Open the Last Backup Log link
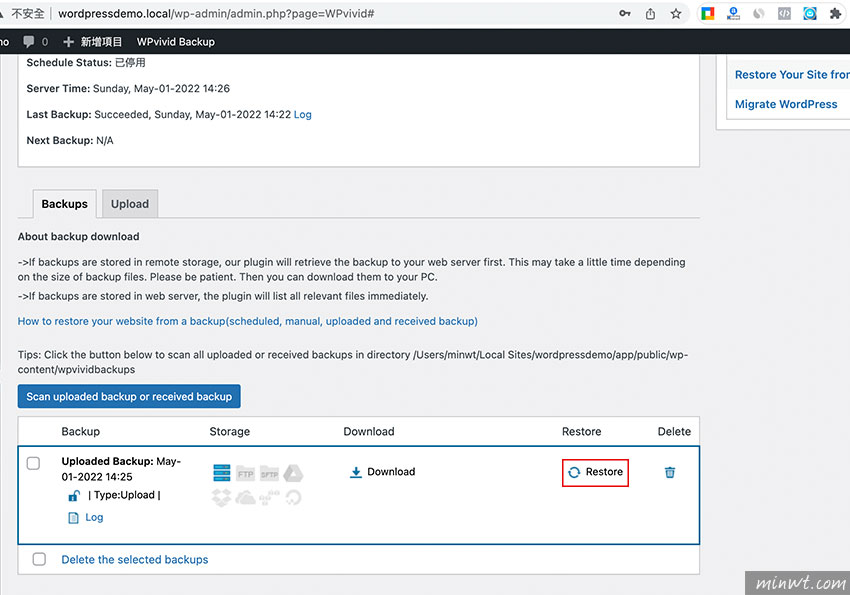This screenshot has width=850, height=595. [302, 114]
